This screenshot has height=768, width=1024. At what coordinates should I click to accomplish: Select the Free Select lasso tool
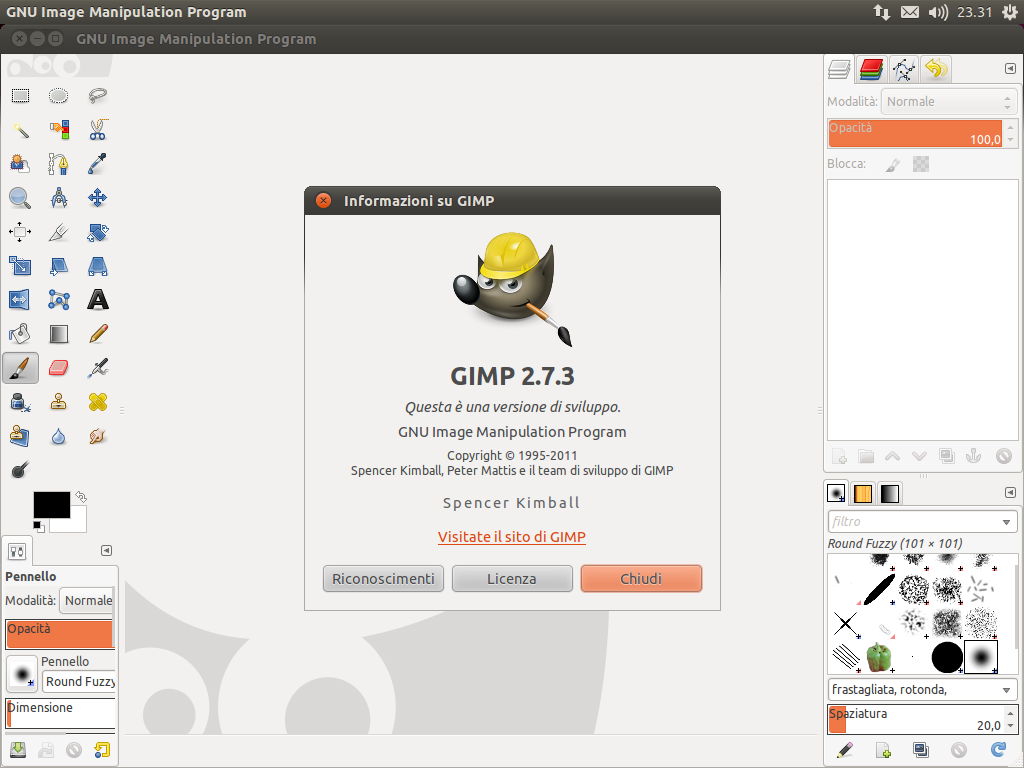point(97,96)
